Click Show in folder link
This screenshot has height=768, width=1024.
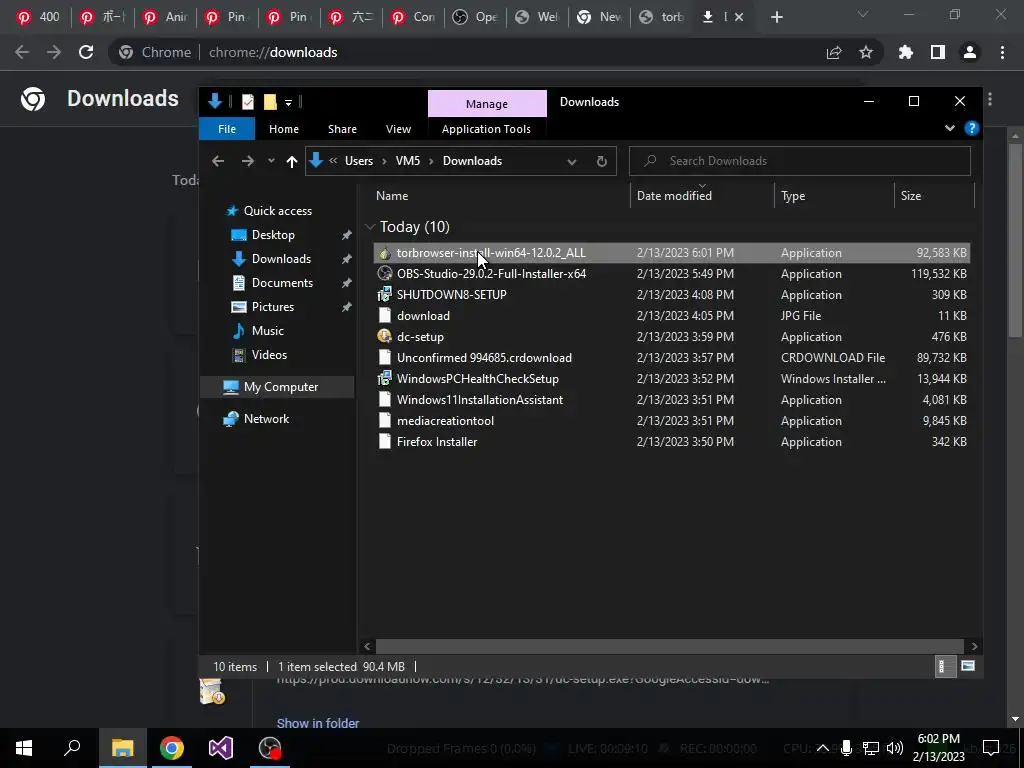click(318, 723)
